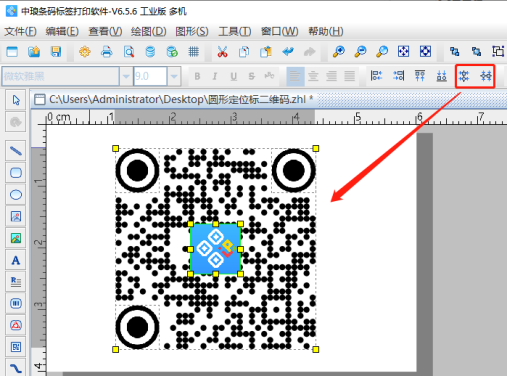Select the ellipse drawing tool
Image resolution: width=508 pixels, height=376 pixels.
[x=16, y=195]
